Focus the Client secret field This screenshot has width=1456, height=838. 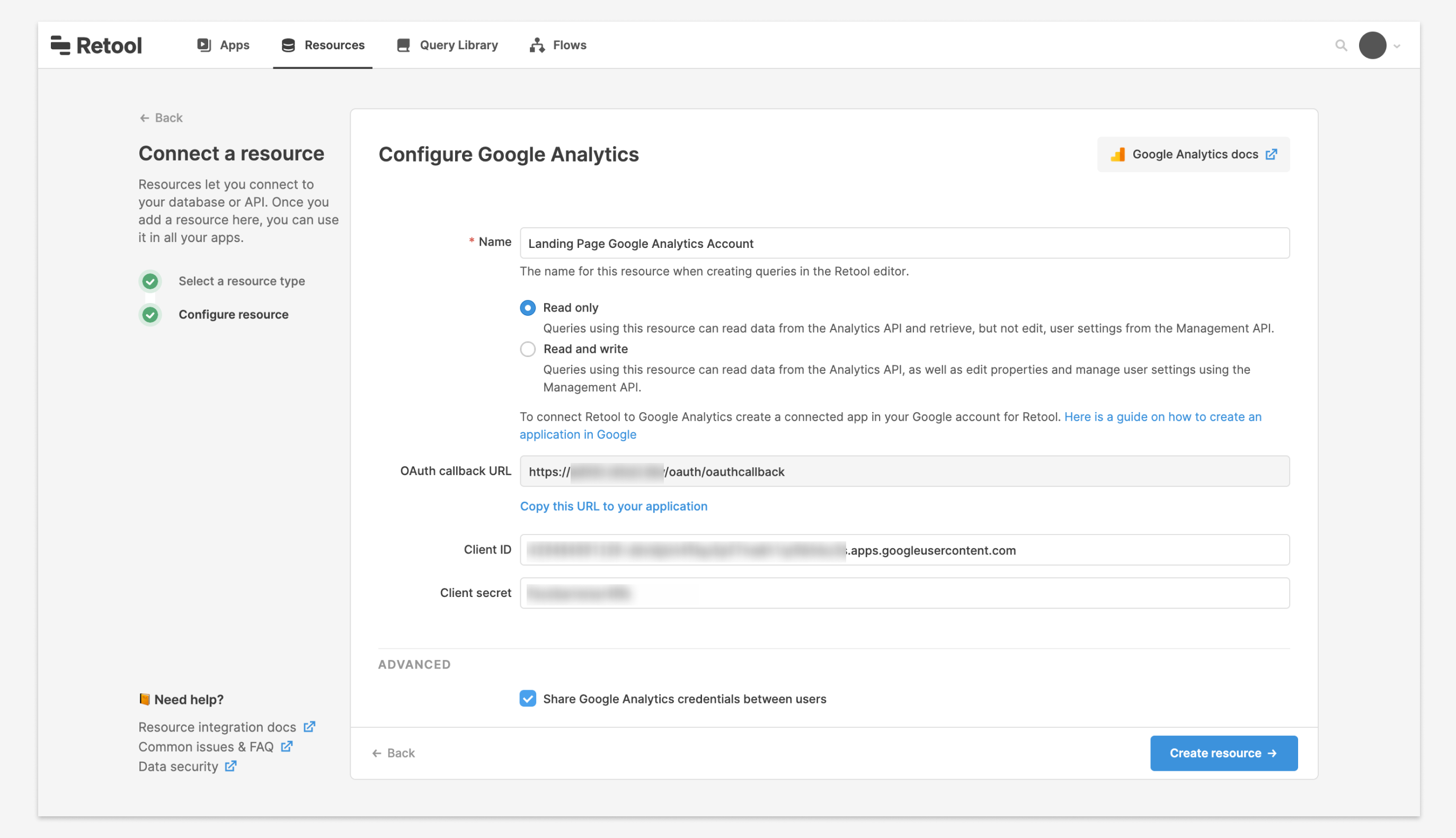pos(904,593)
